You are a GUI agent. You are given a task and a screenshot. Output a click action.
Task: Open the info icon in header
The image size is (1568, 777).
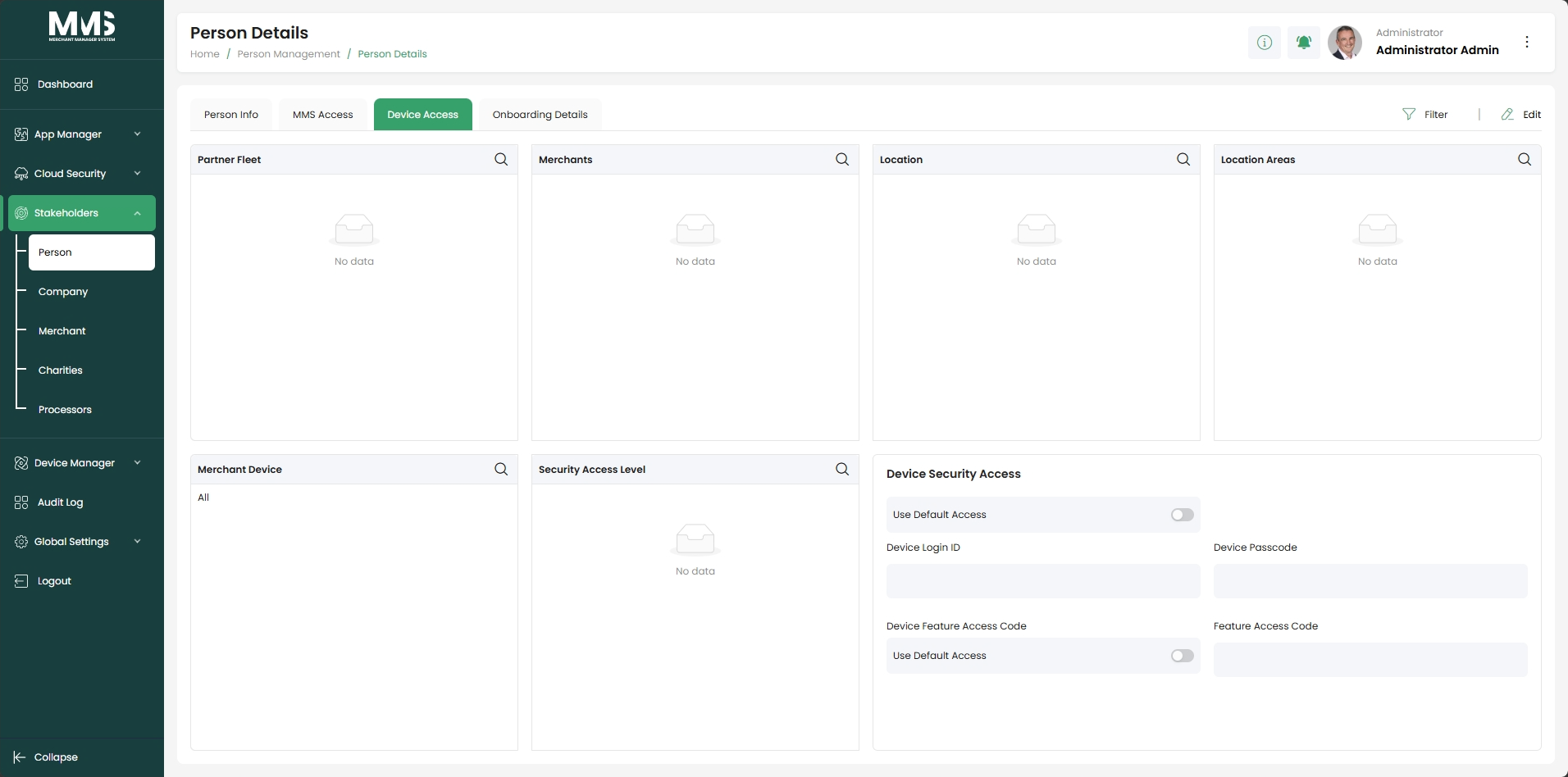[x=1265, y=43]
